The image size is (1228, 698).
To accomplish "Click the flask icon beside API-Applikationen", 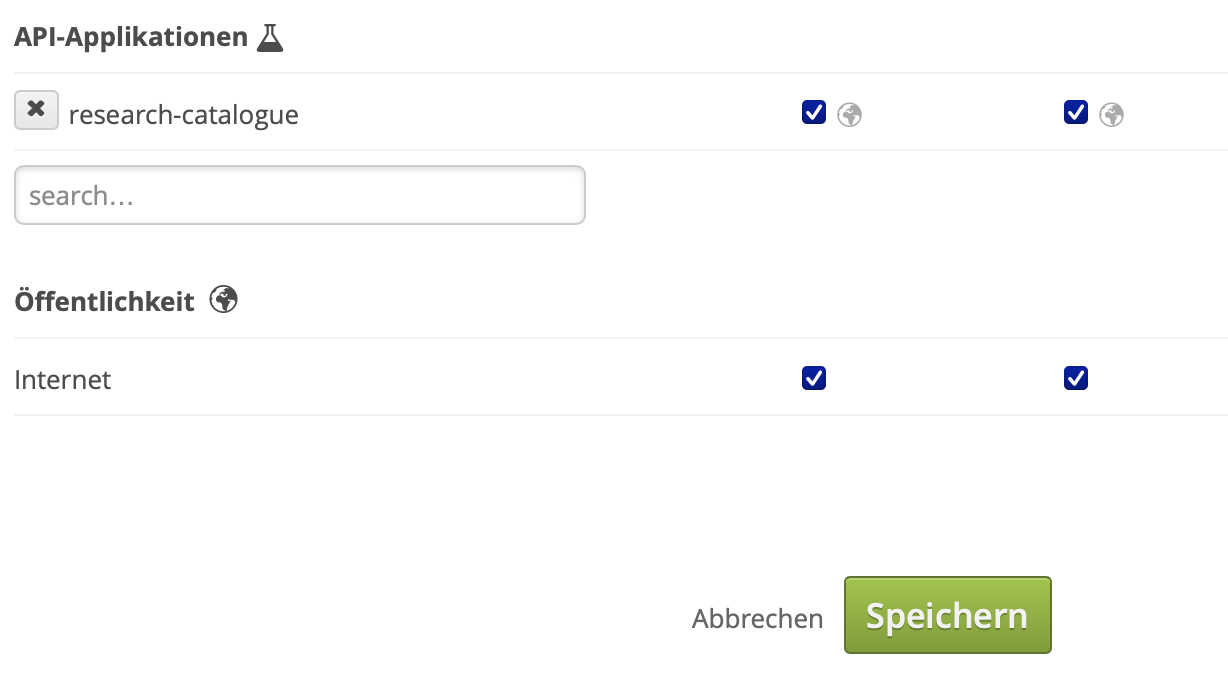I will pos(270,38).
